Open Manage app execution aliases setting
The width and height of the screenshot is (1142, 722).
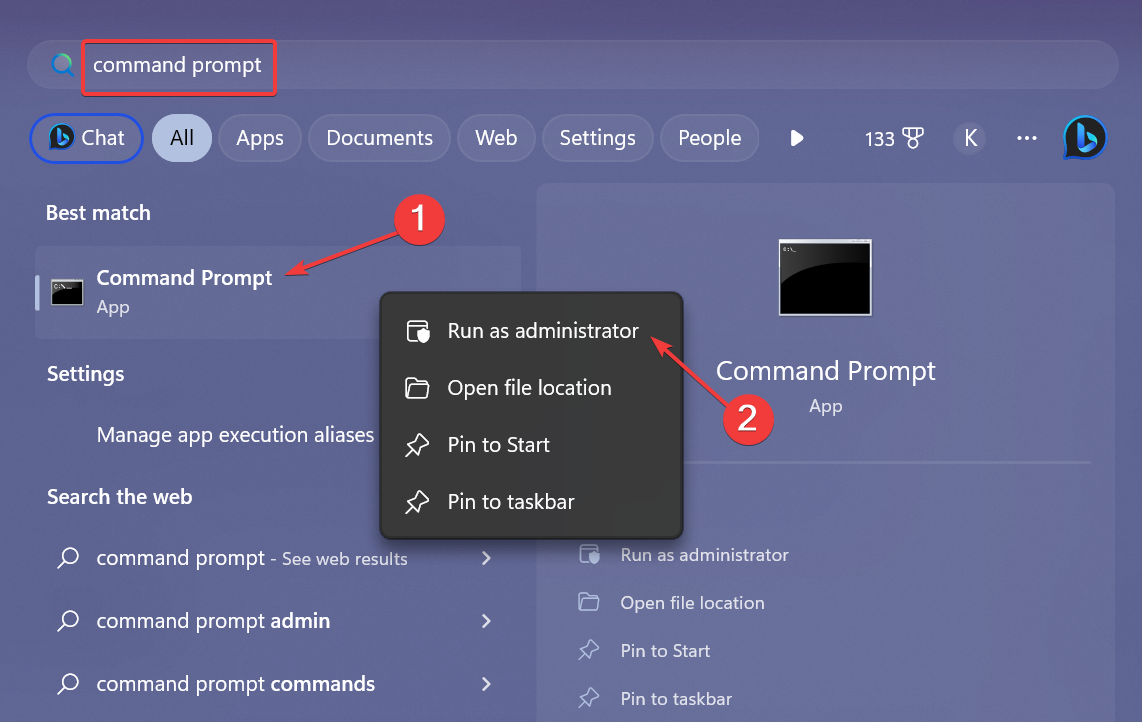pyautogui.click(x=235, y=435)
